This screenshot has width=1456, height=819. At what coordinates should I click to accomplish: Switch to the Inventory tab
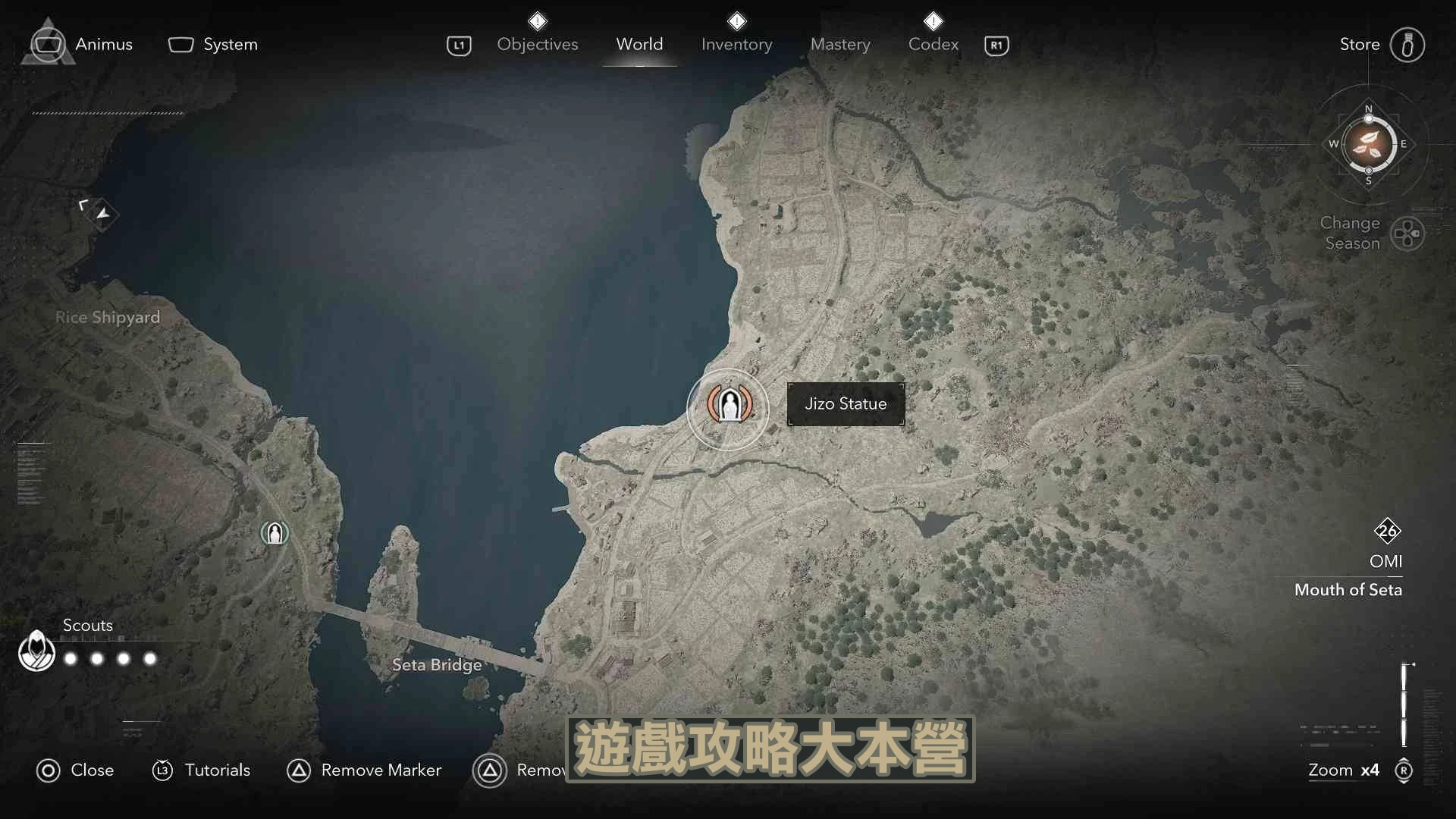(736, 45)
